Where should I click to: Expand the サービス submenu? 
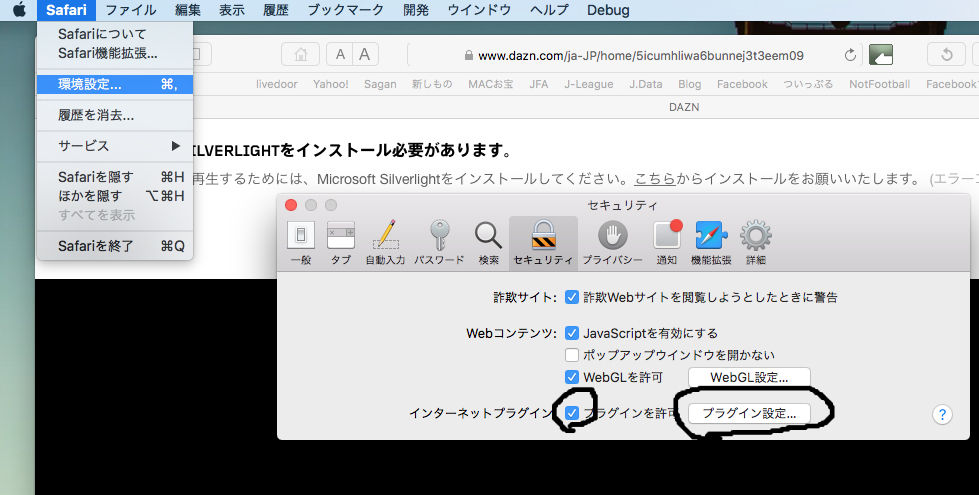[115, 145]
